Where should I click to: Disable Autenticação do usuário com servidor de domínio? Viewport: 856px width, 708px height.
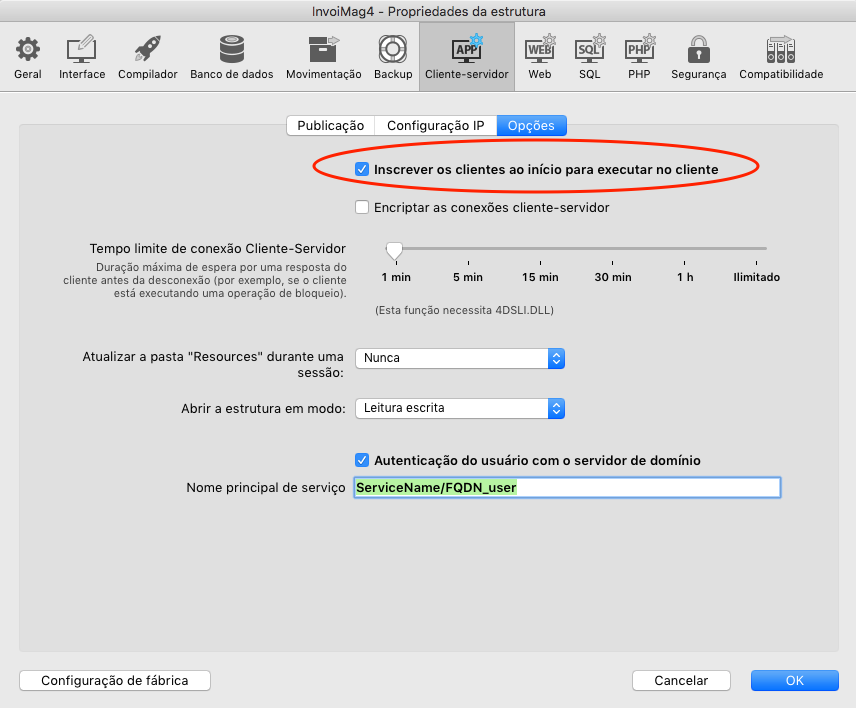[x=363, y=461]
